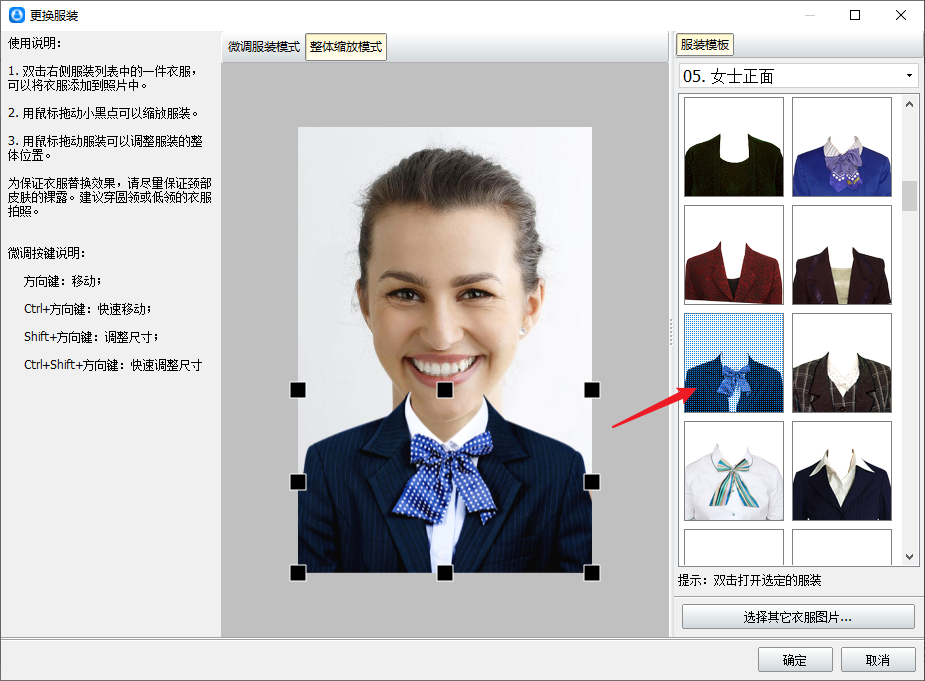This screenshot has height=681, width=925.
Task: Choose the plaid gray blazer thumbnail
Action: pyautogui.click(x=842, y=363)
